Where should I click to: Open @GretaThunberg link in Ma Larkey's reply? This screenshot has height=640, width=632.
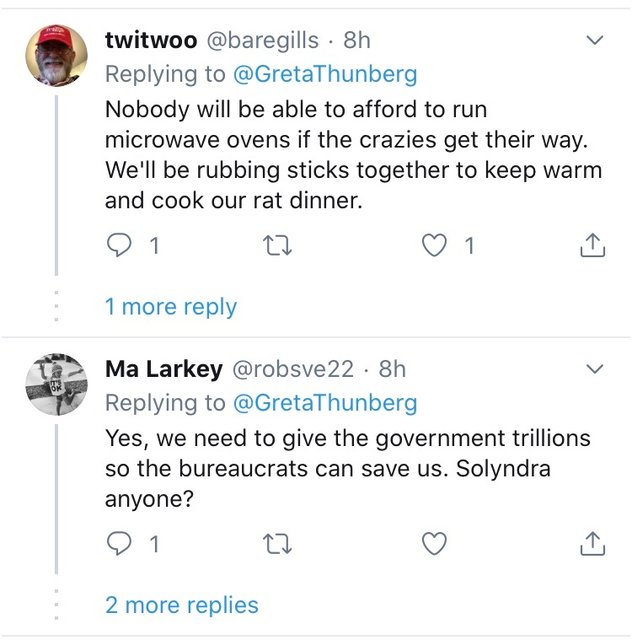[x=325, y=403]
